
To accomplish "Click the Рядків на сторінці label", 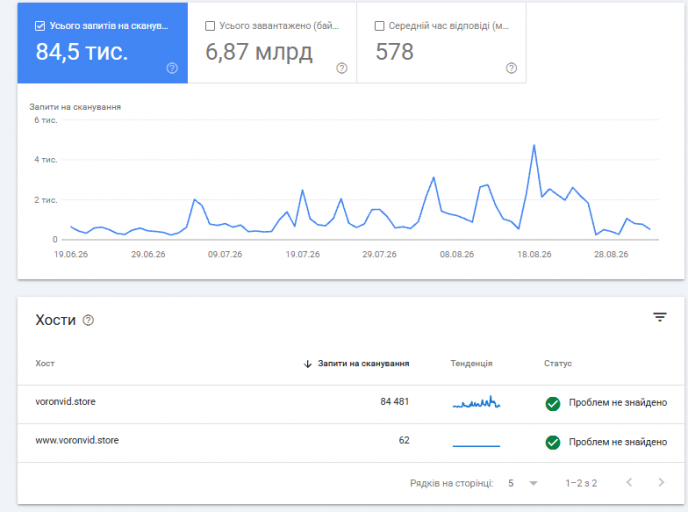I will [x=452, y=483].
